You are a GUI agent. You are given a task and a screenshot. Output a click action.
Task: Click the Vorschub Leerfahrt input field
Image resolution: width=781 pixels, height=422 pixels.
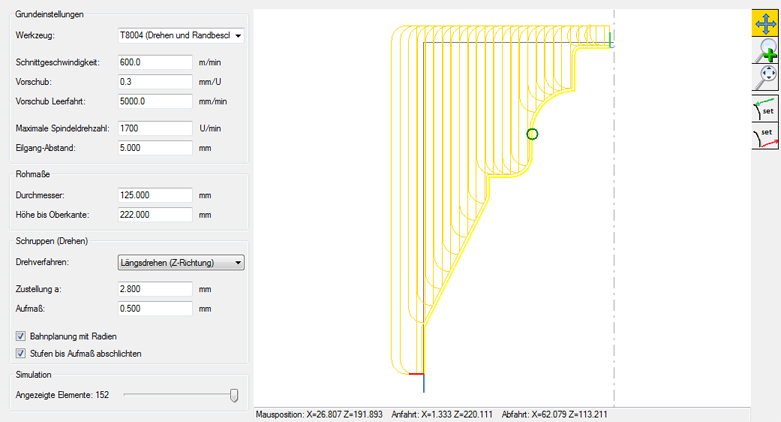[154, 101]
